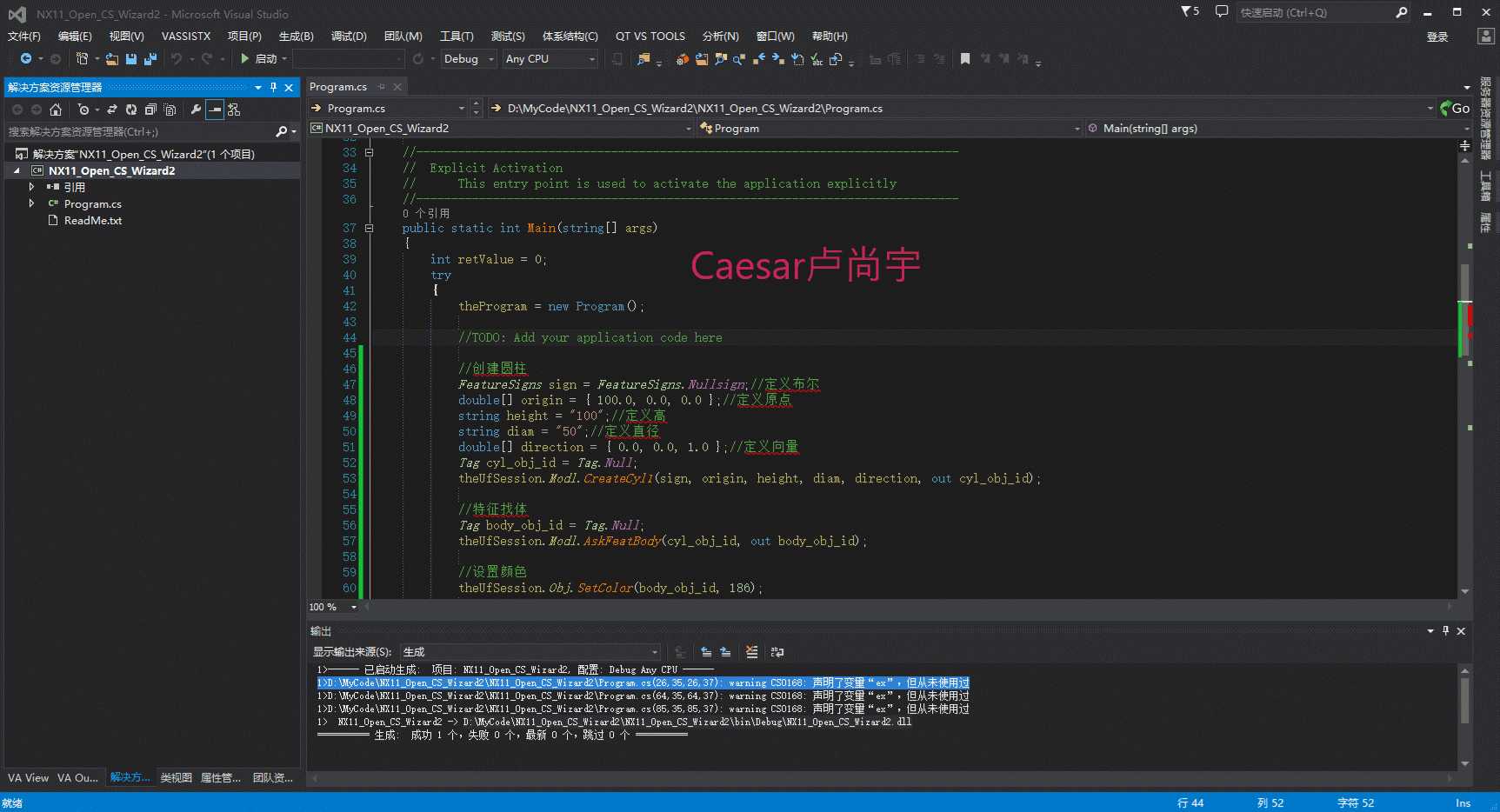Viewport: 1500px width, 812px height.
Task: Click the 登录 sign-in link
Action: pyautogui.click(x=1437, y=37)
